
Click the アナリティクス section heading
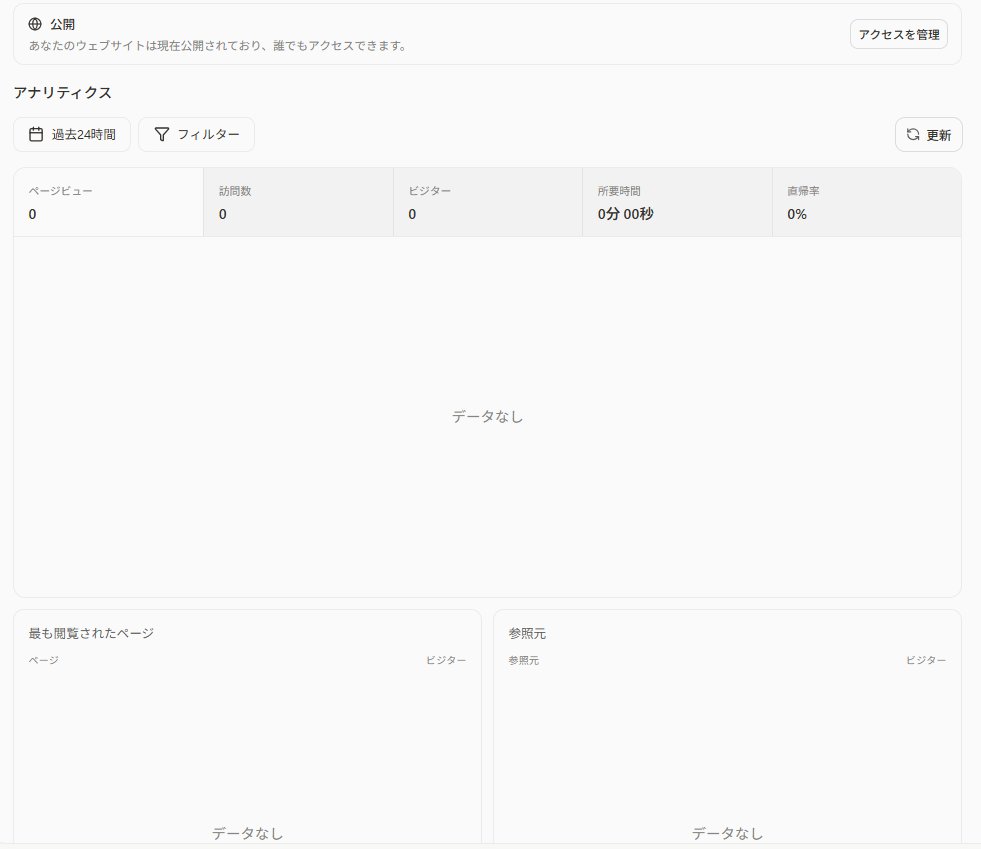click(x=63, y=93)
